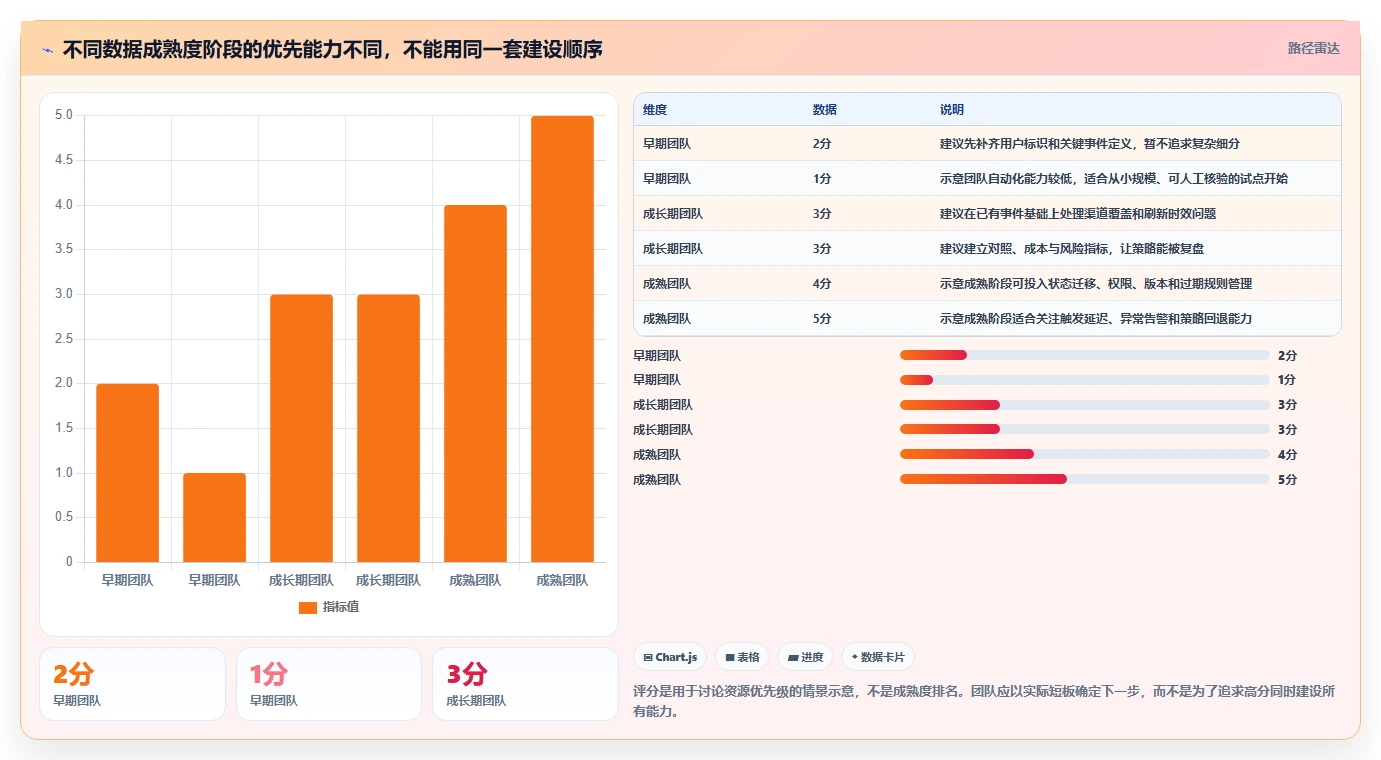This screenshot has width=1381, height=760.
Task: Select the 进度 chip
Action: point(805,657)
